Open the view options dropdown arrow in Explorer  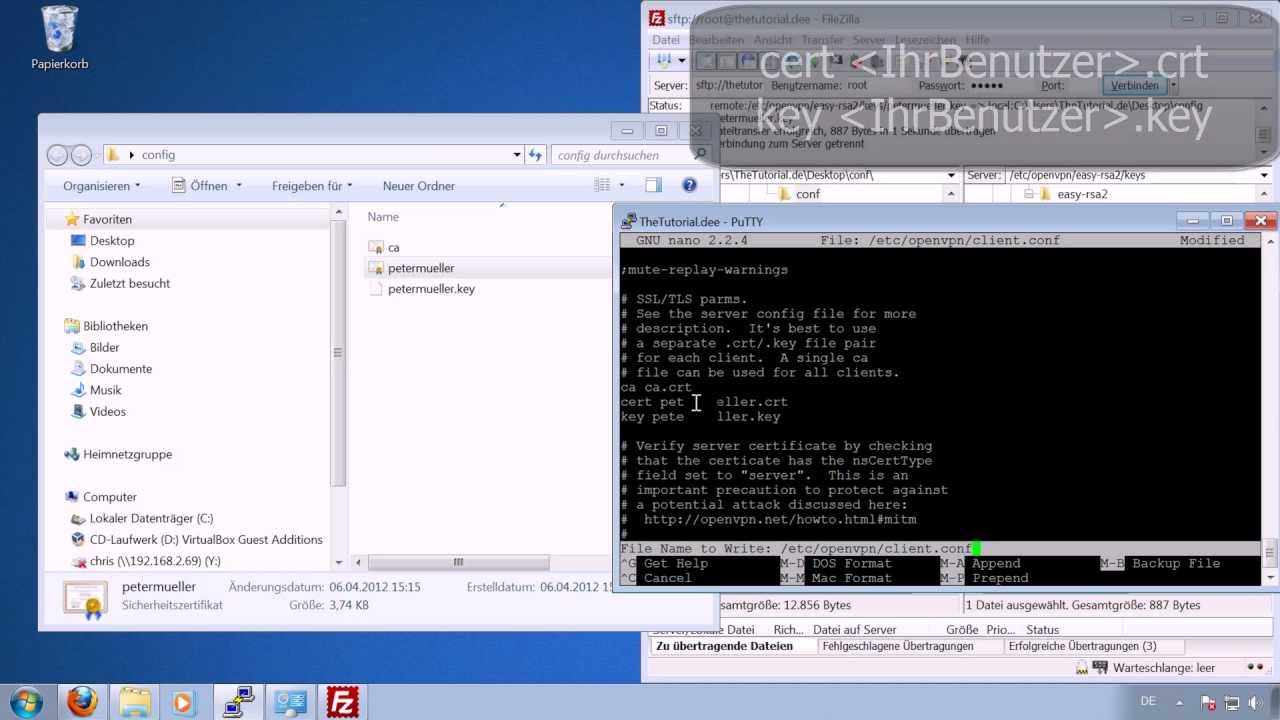[x=622, y=185]
